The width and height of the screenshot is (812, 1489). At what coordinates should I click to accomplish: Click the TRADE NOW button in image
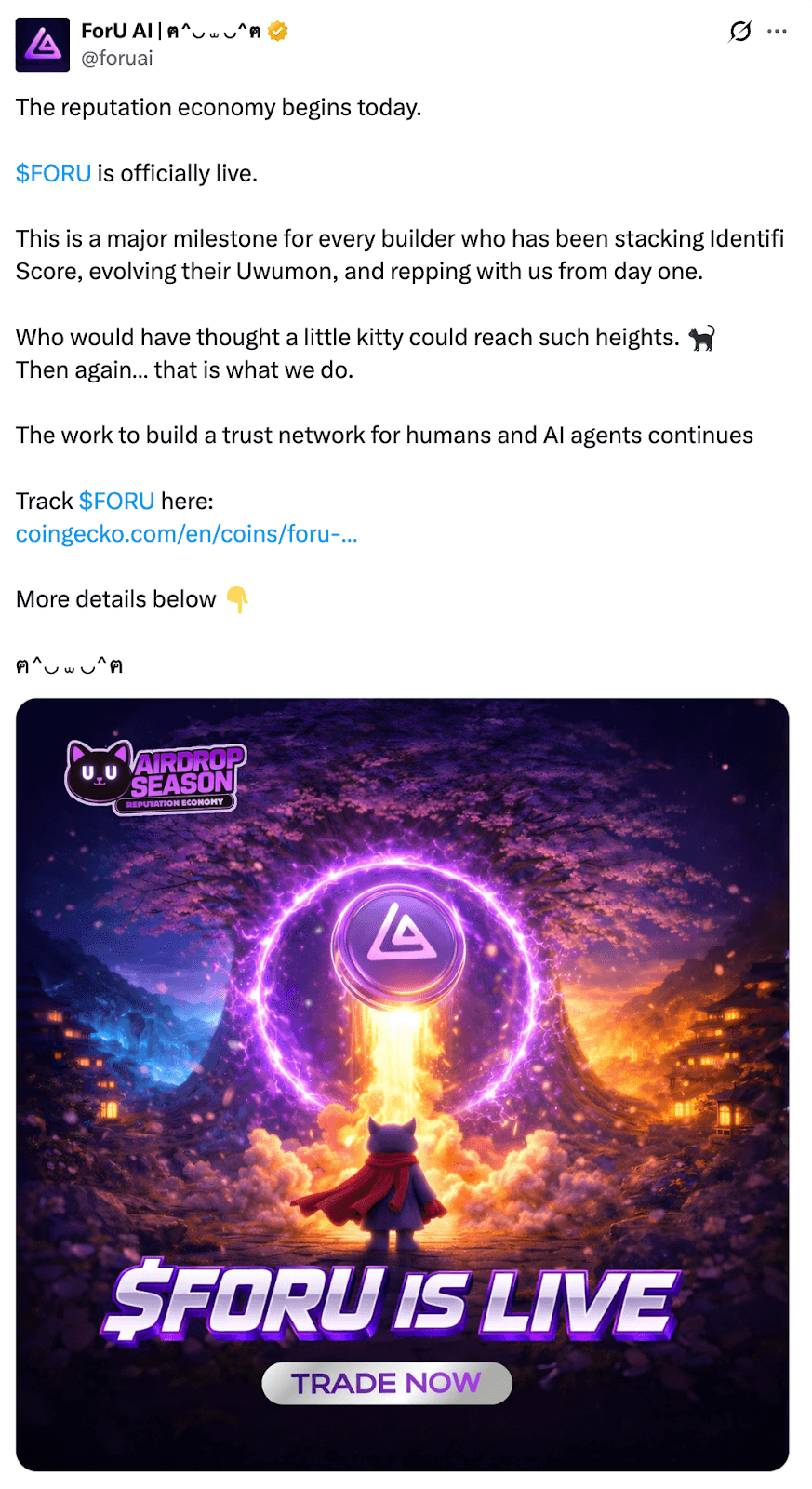coord(387,1384)
